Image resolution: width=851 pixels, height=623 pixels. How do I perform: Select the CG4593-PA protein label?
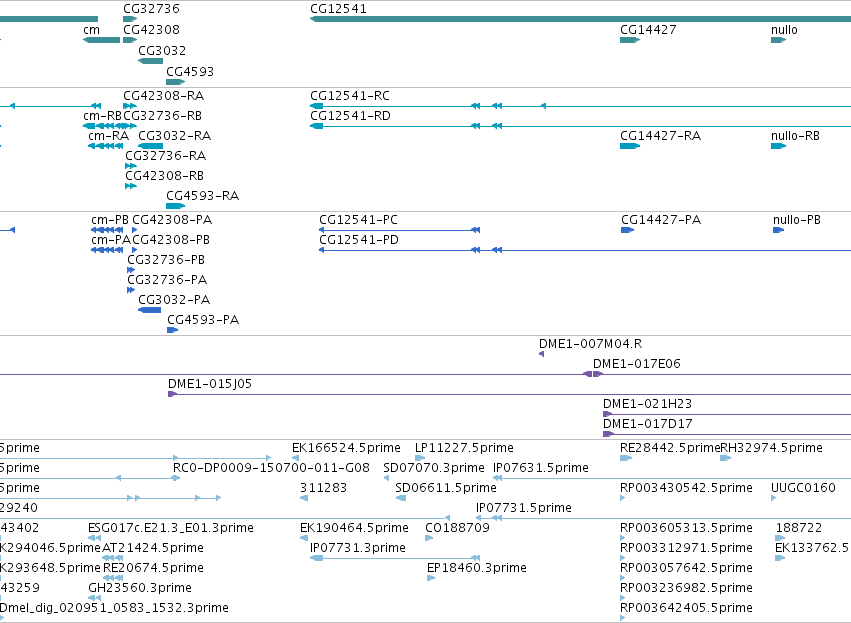pyautogui.click(x=203, y=320)
